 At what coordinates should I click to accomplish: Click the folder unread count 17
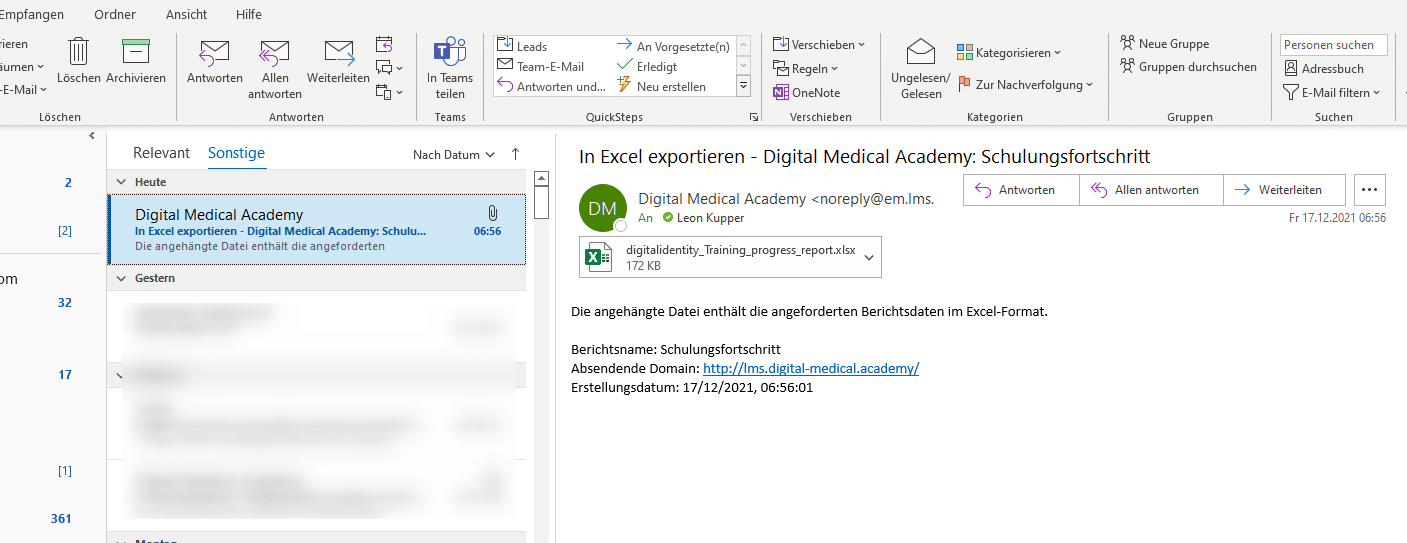pyautogui.click(x=65, y=375)
